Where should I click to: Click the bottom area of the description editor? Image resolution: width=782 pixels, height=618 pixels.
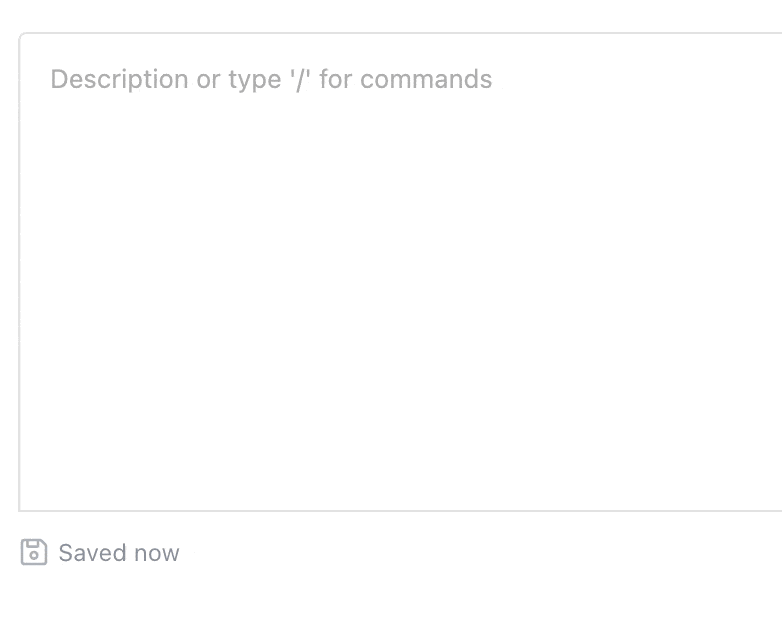coord(400,470)
